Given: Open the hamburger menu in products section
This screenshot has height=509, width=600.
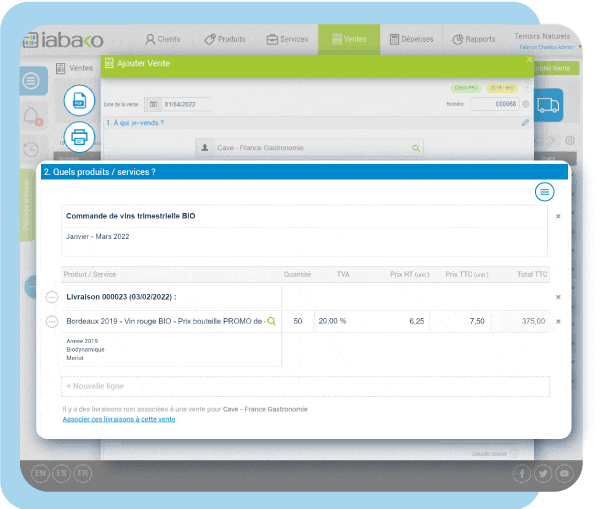Looking at the screenshot, I should 544,191.
